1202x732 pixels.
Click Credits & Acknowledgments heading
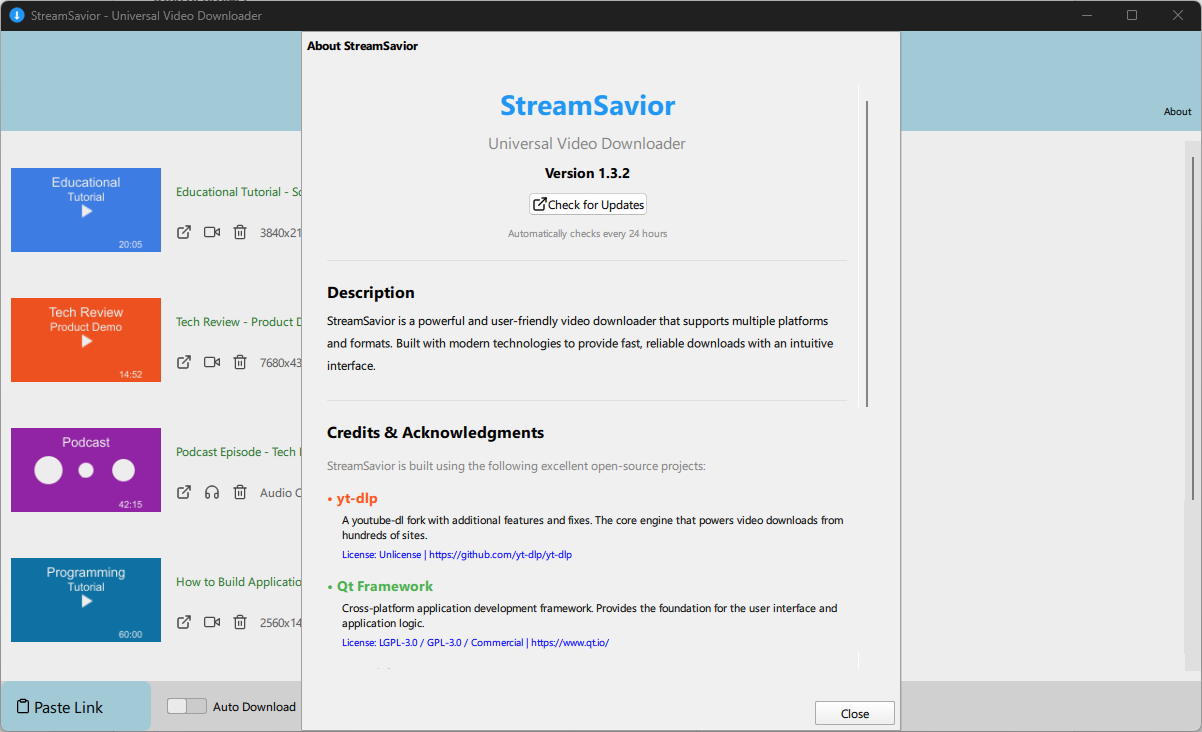tap(436, 433)
